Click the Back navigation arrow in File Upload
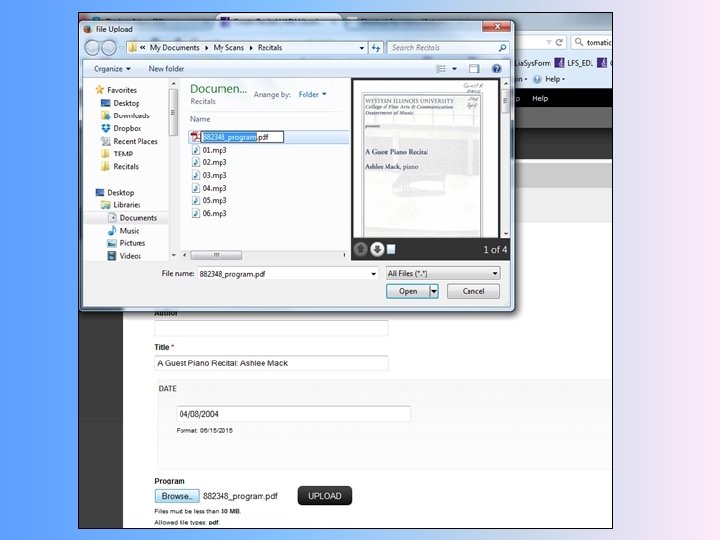This screenshot has height=540, width=720. (92, 48)
